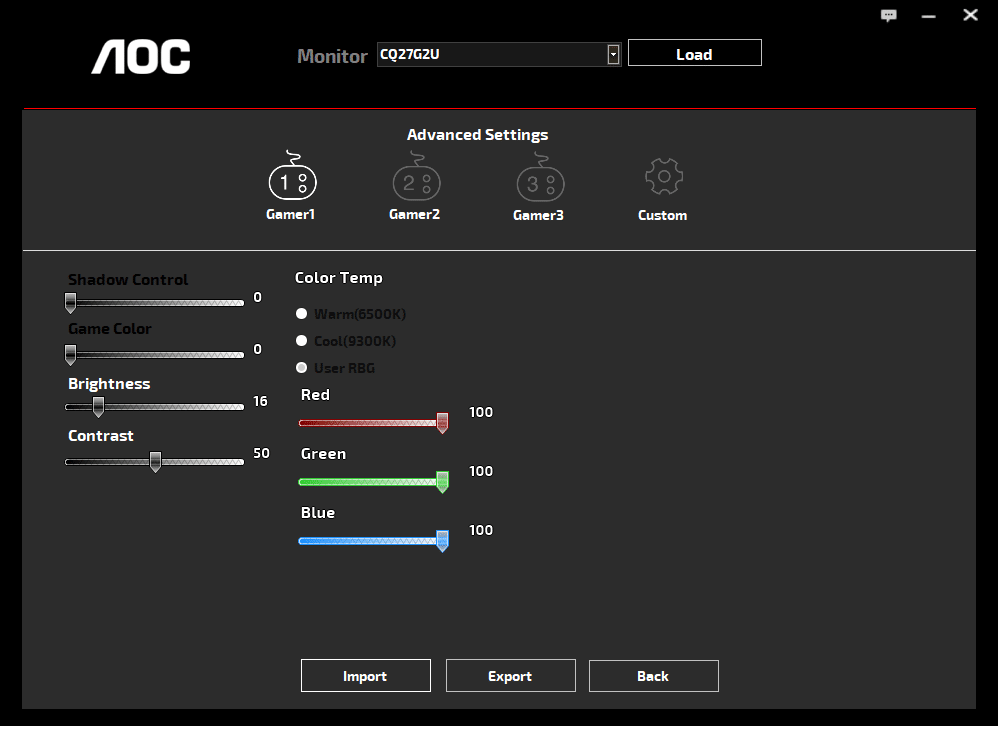This screenshot has width=1000, height=729.
Task: Click the Contrast slider handle
Action: point(155,461)
